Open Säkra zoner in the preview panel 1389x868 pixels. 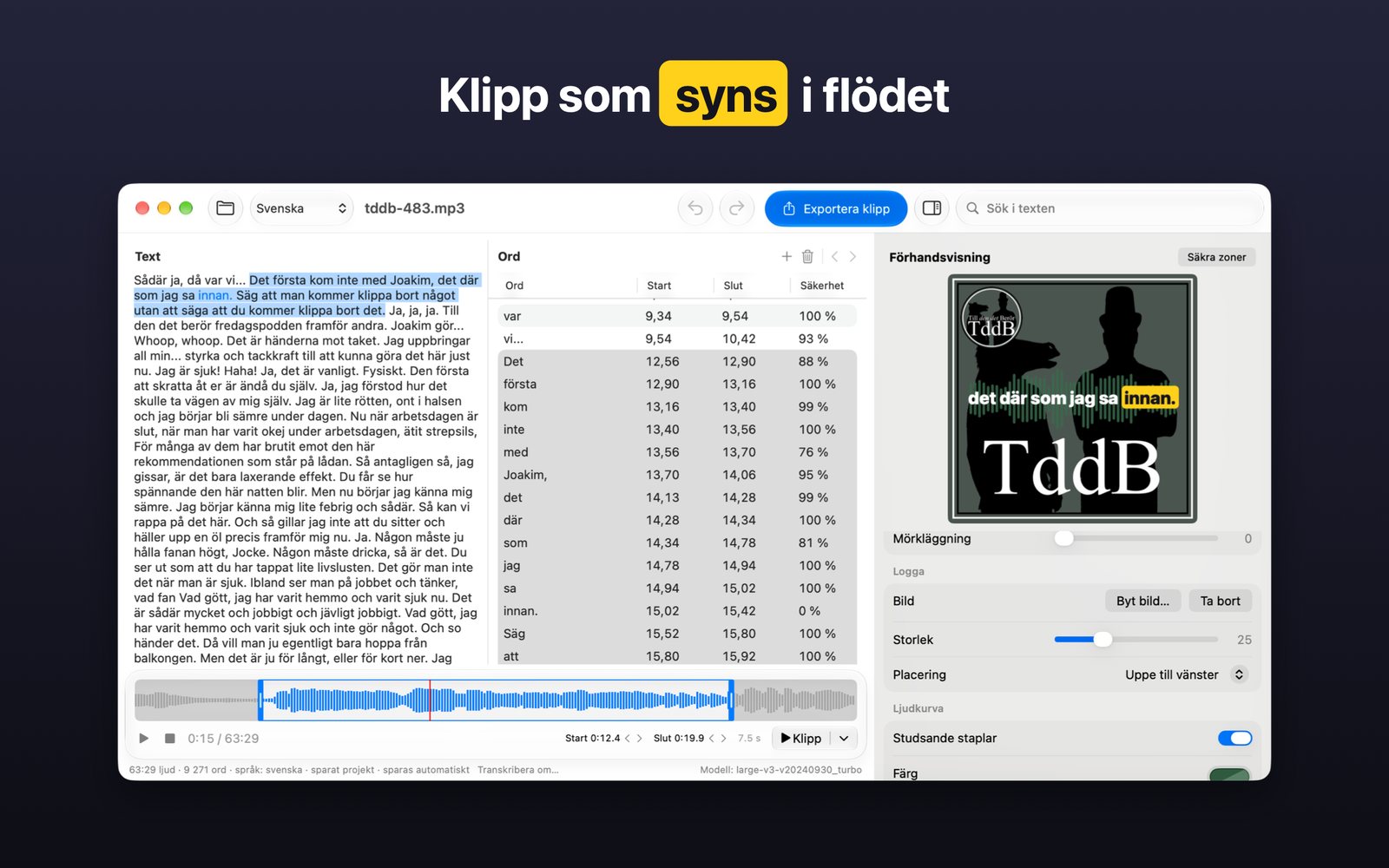click(x=1216, y=257)
